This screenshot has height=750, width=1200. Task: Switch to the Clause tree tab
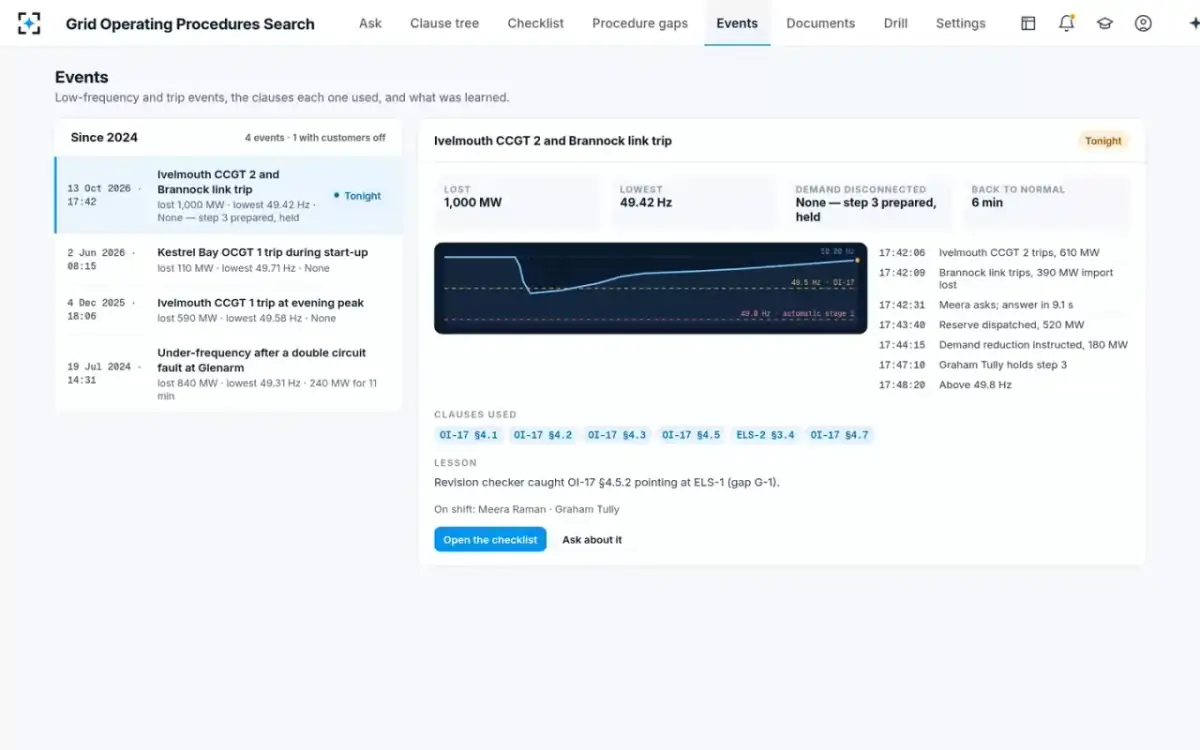[444, 23]
